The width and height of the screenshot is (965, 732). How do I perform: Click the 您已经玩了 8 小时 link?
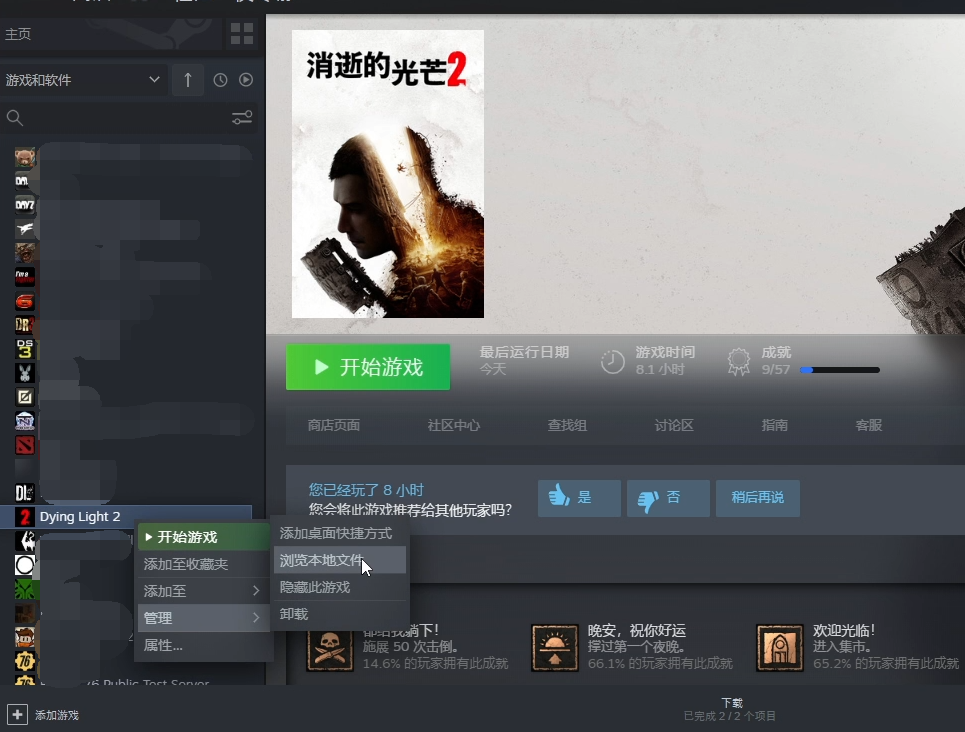[366, 490]
